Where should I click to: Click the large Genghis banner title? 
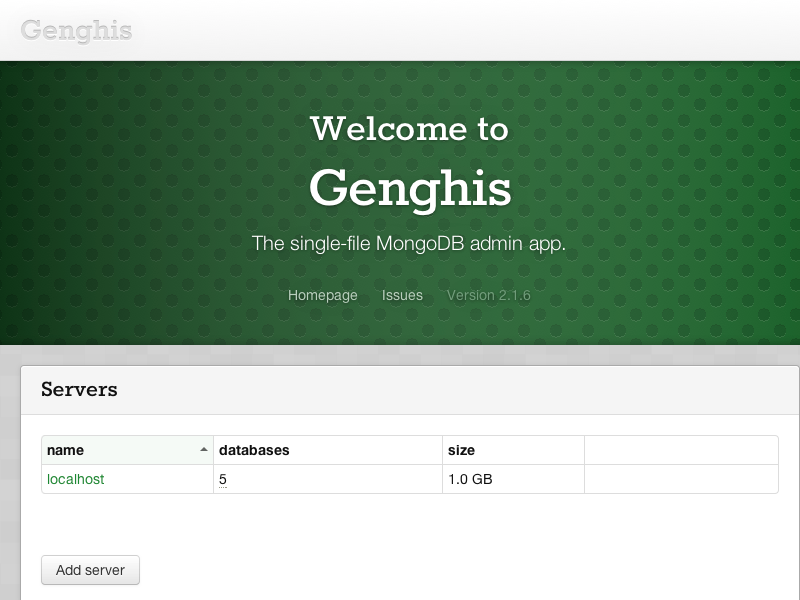410,189
